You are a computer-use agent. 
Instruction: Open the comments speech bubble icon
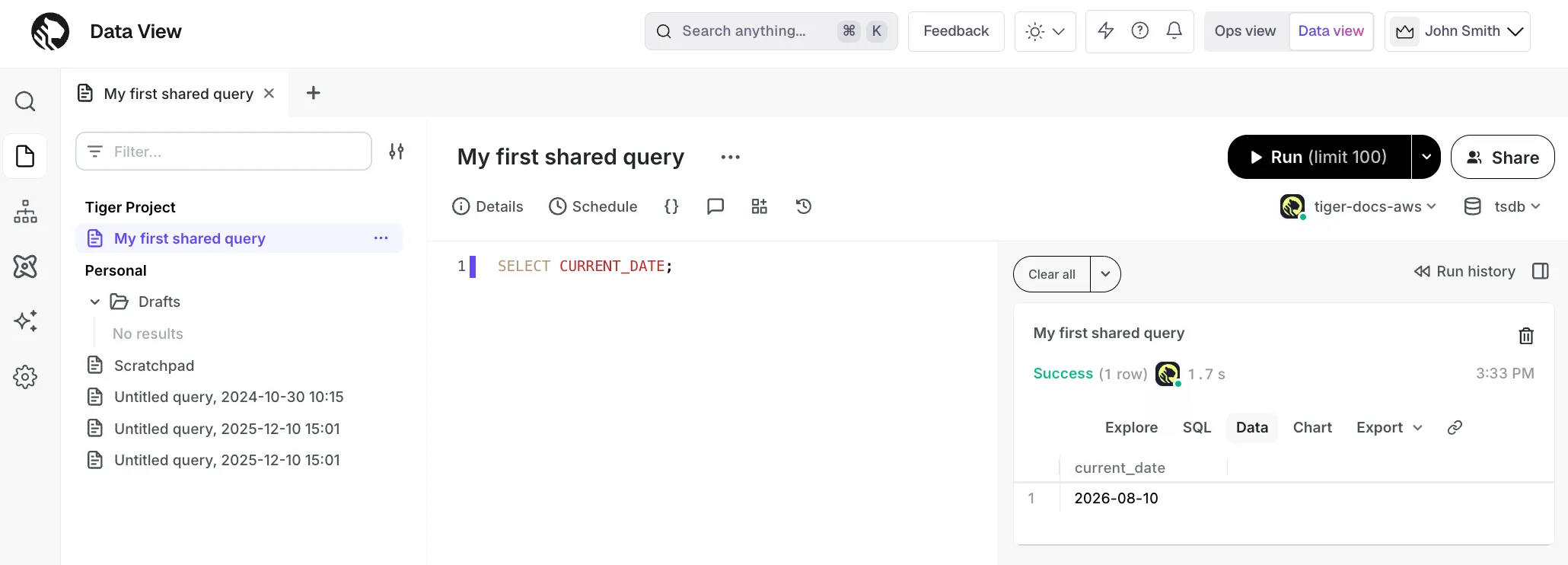coord(715,206)
